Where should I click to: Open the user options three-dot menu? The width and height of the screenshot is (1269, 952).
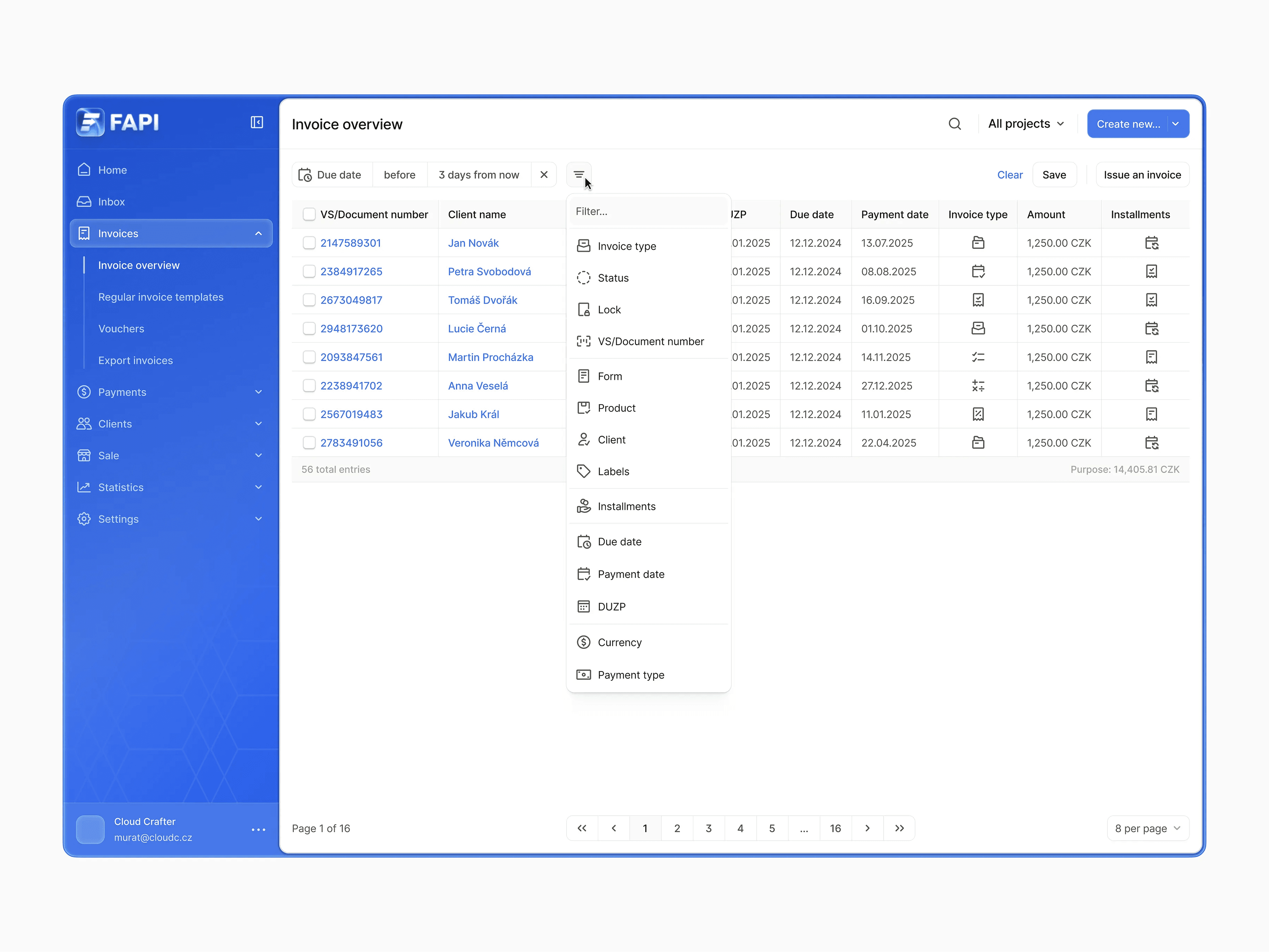[258, 829]
